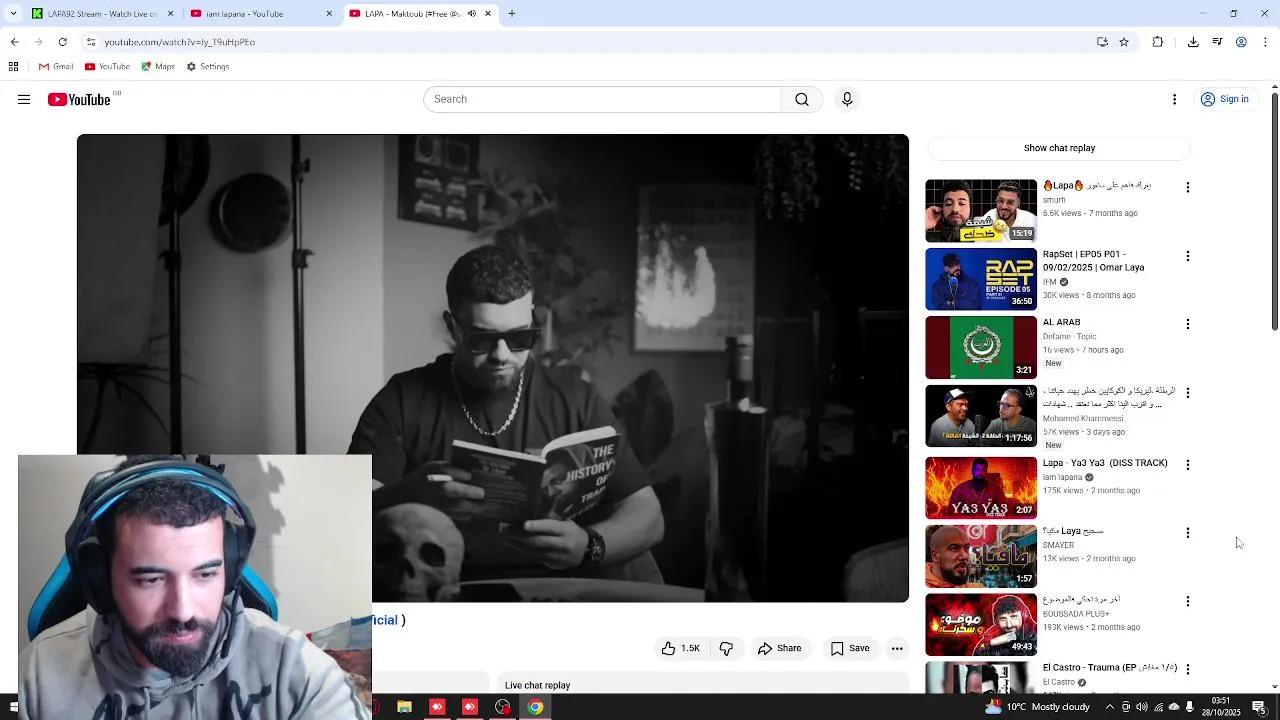Image resolution: width=1280 pixels, height=720 pixels.
Task: Open the 15:19 Lapa thumbnail
Action: (x=981, y=211)
